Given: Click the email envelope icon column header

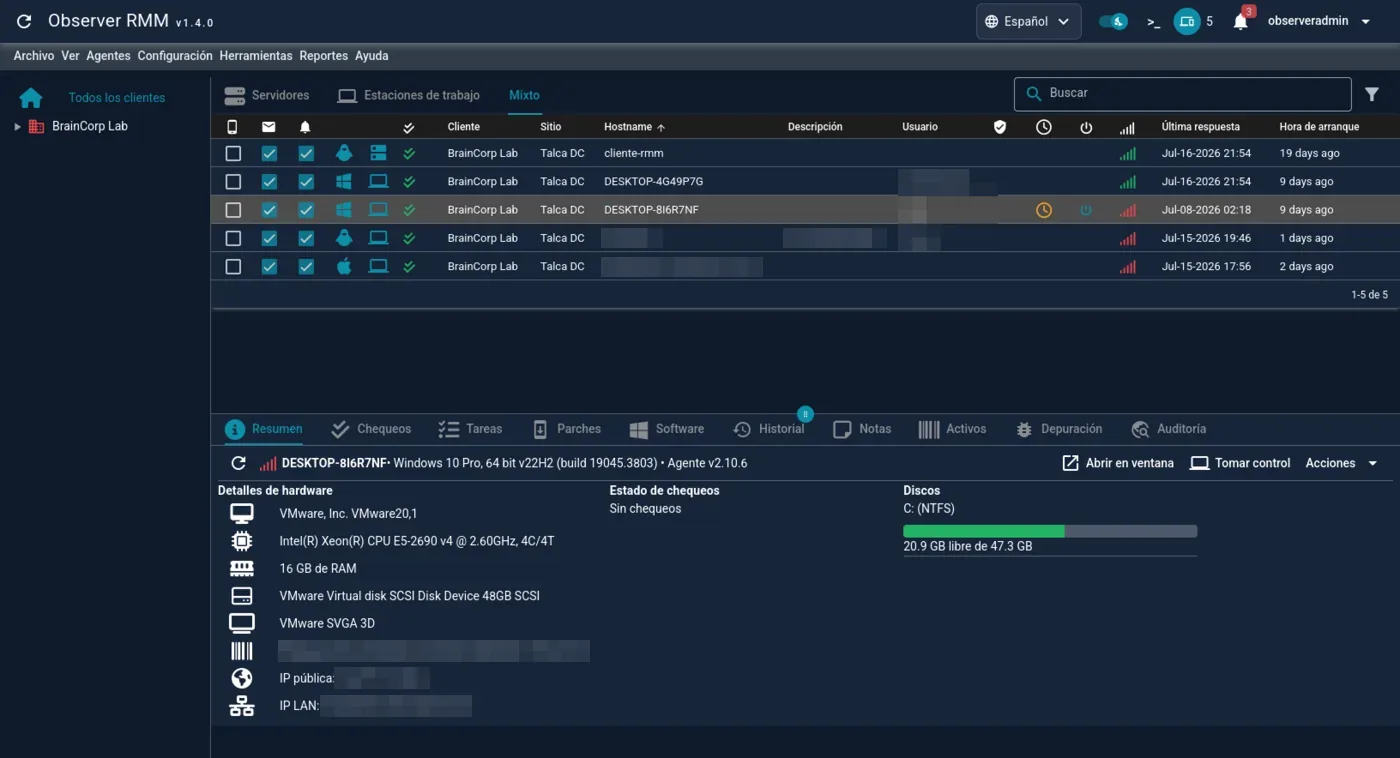Looking at the screenshot, I should click(269, 127).
